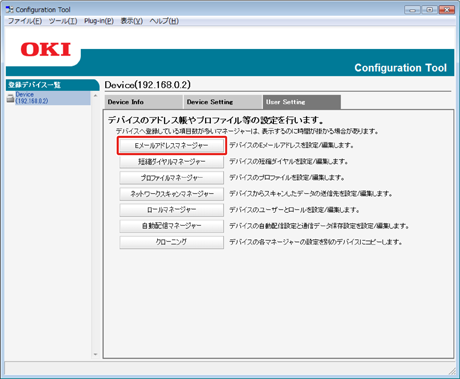The width and height of the screenshot is (460, 379).
Task: Click the 登録デバイス一覧 panel header
Action: 52,85
